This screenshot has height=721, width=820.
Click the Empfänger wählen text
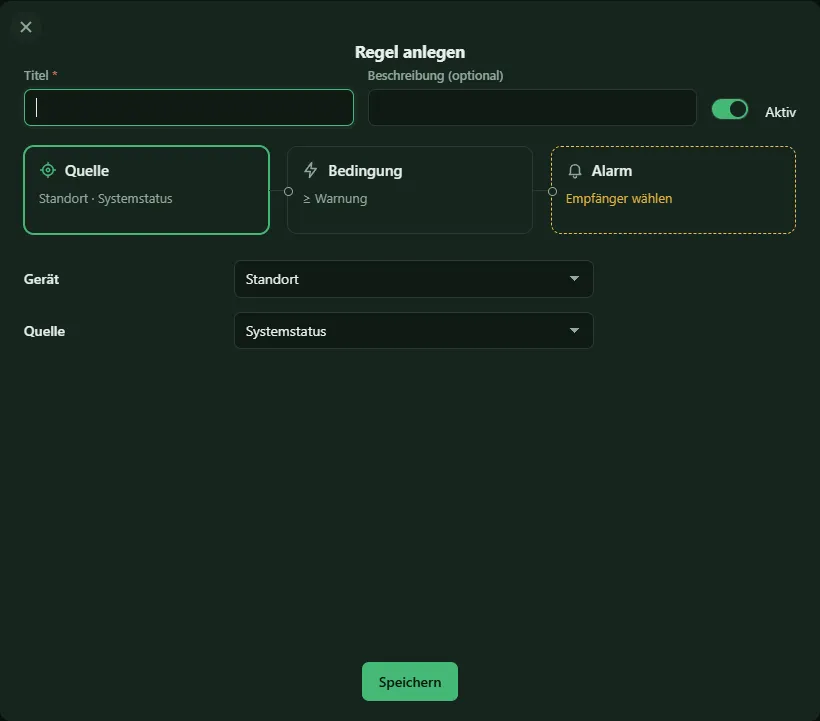tap(619, 199)
